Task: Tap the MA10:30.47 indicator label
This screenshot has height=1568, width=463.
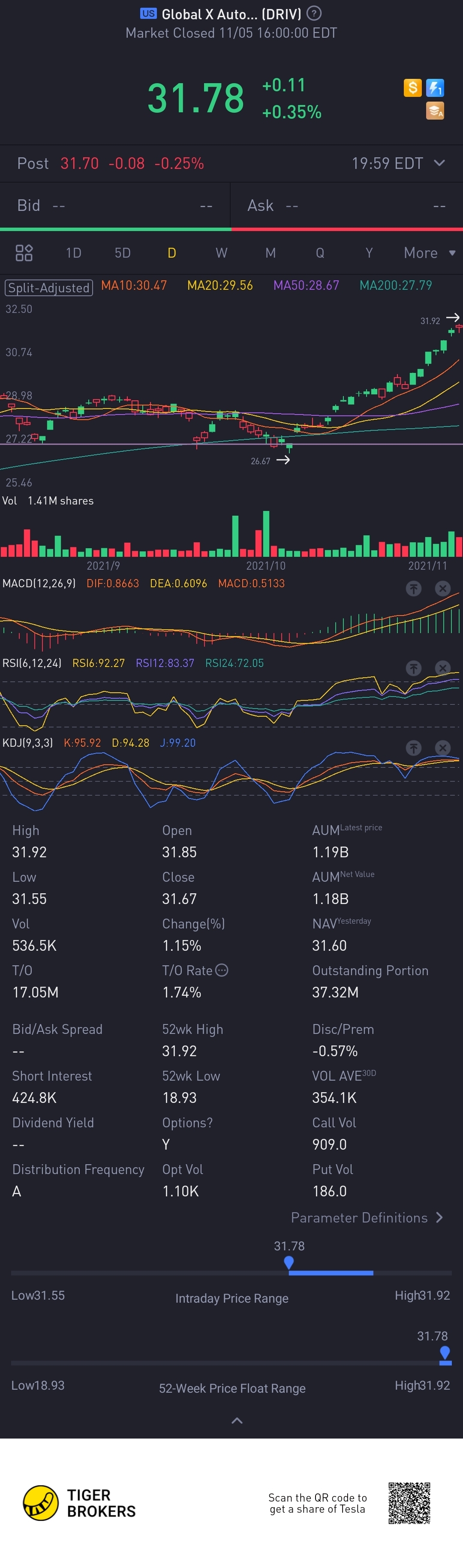Action: click(134, 285)
